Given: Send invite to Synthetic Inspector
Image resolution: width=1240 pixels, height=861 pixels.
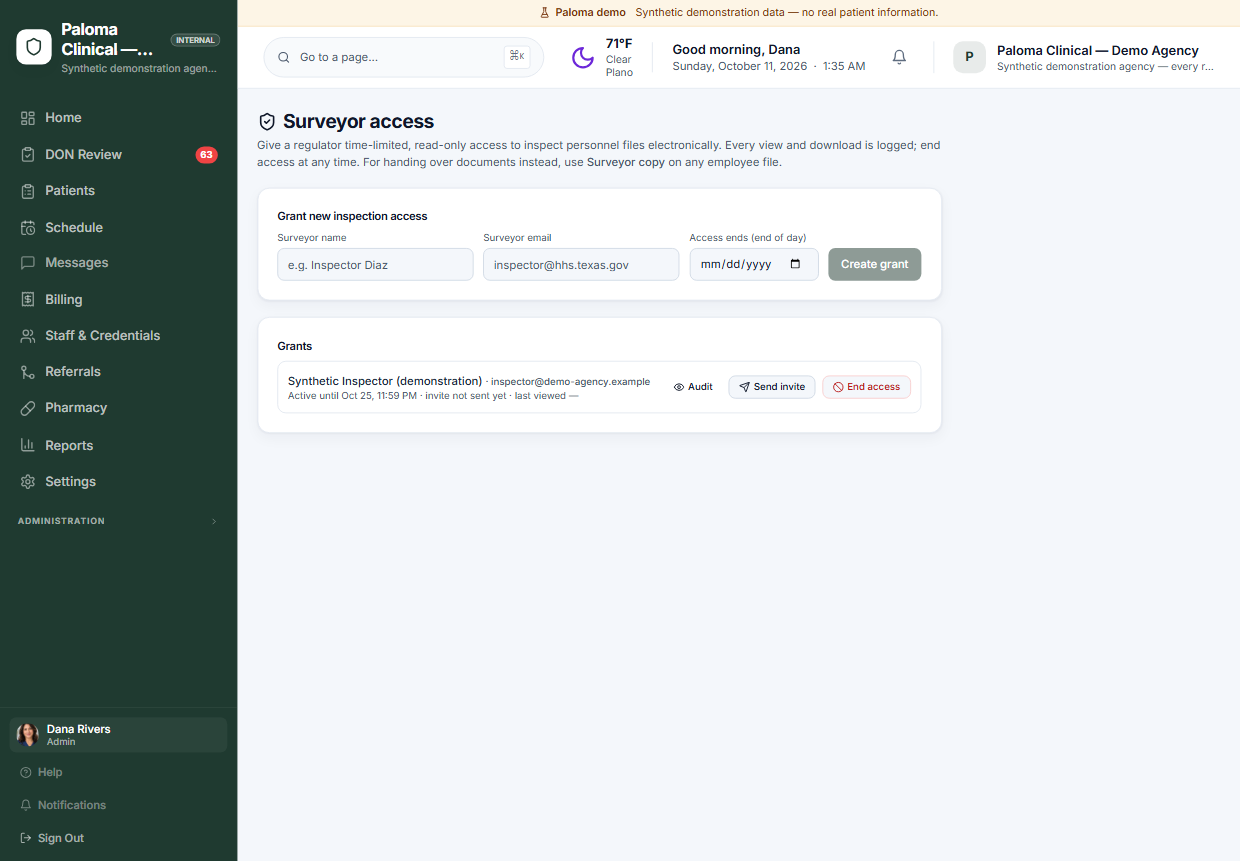Looking at the screenshot, I should pyautogui.click(x=772, y=387).
